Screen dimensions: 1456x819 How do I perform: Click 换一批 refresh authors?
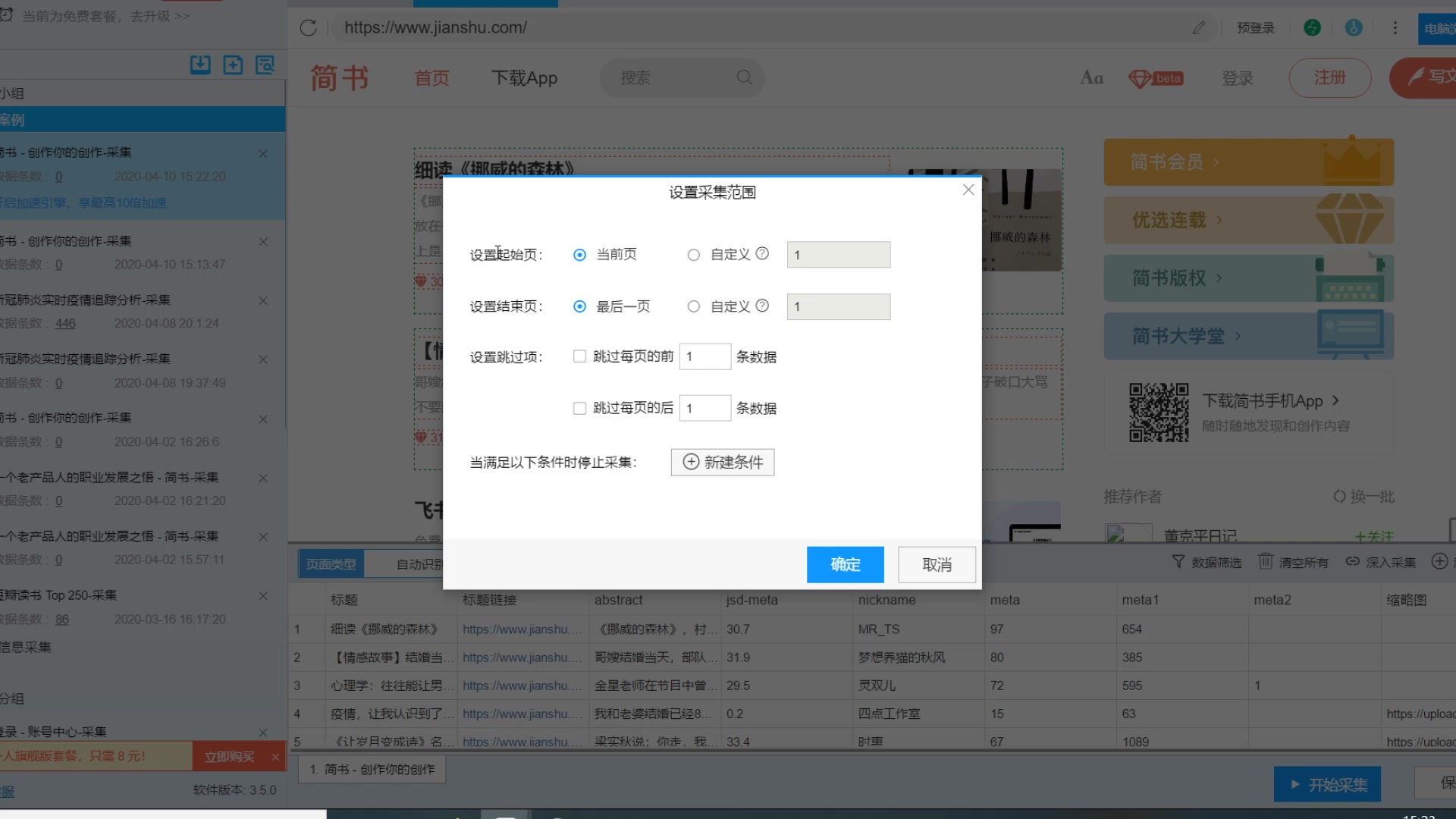click(x=1363, y=497)
